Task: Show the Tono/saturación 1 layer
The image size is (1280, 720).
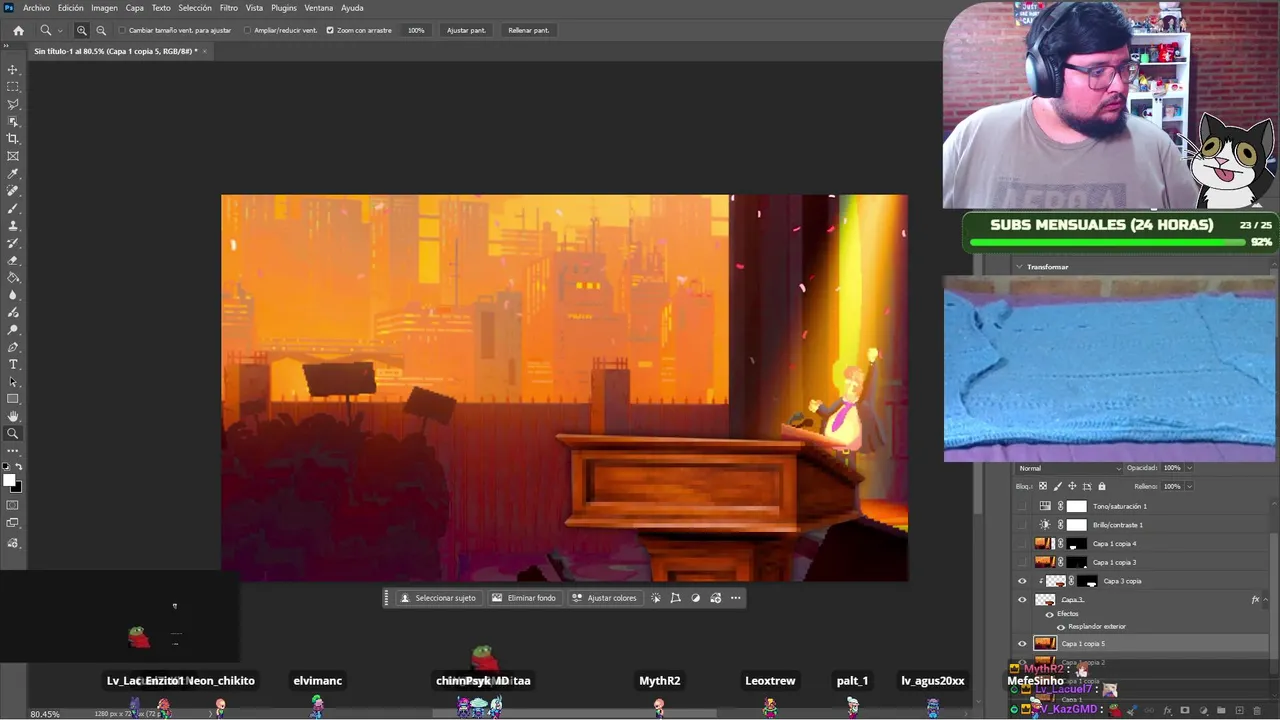Action: pyautogui.click(x=1022, y=506)
